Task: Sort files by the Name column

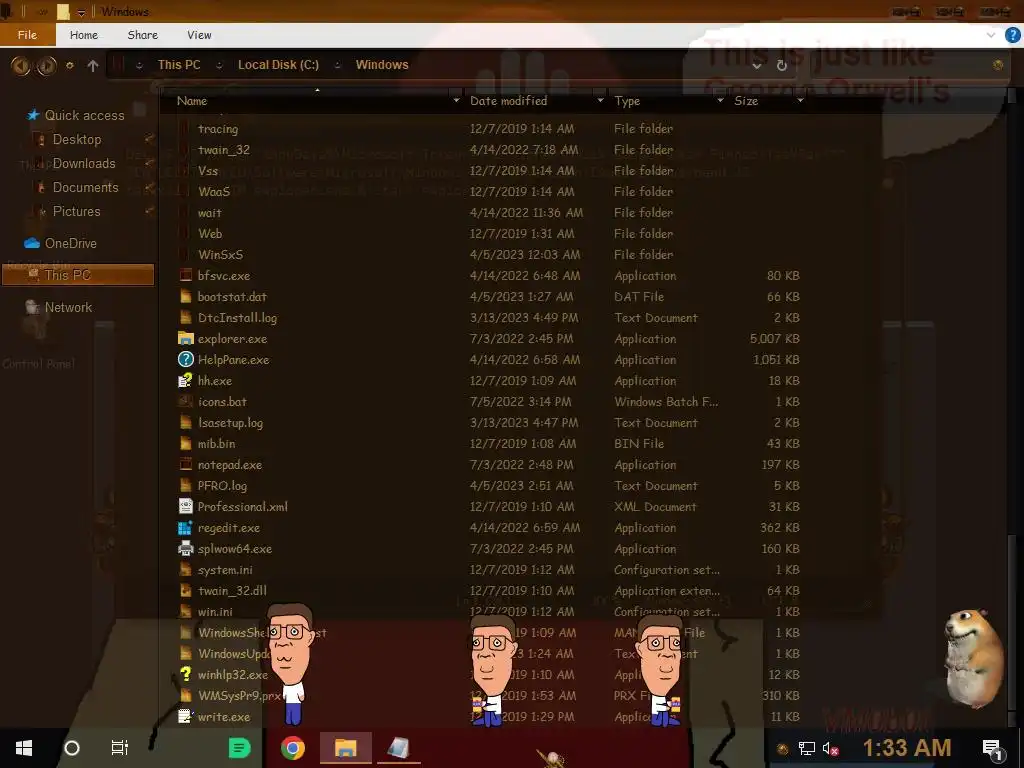Action: point(192,101)
